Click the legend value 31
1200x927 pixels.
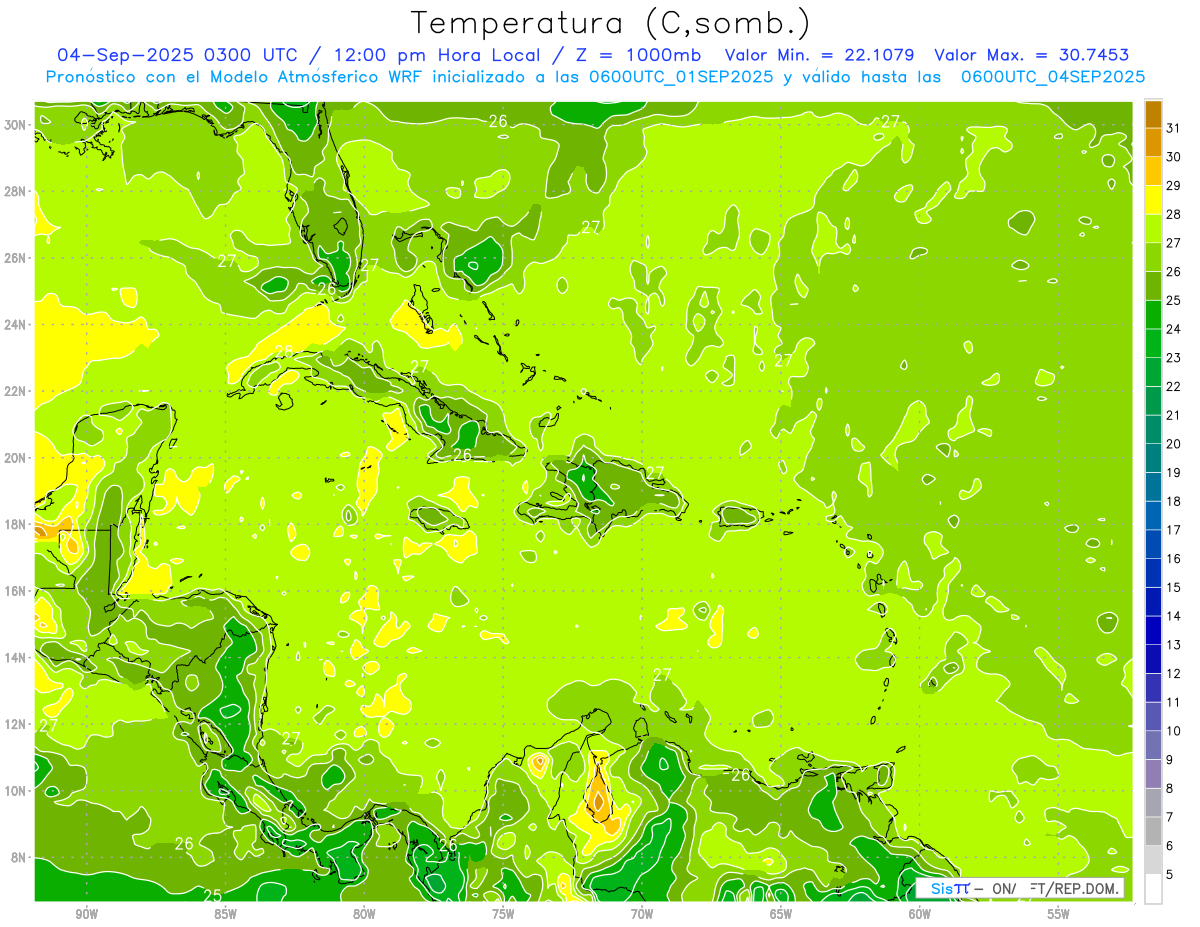pyautogui.click(x=1173, y=128)
